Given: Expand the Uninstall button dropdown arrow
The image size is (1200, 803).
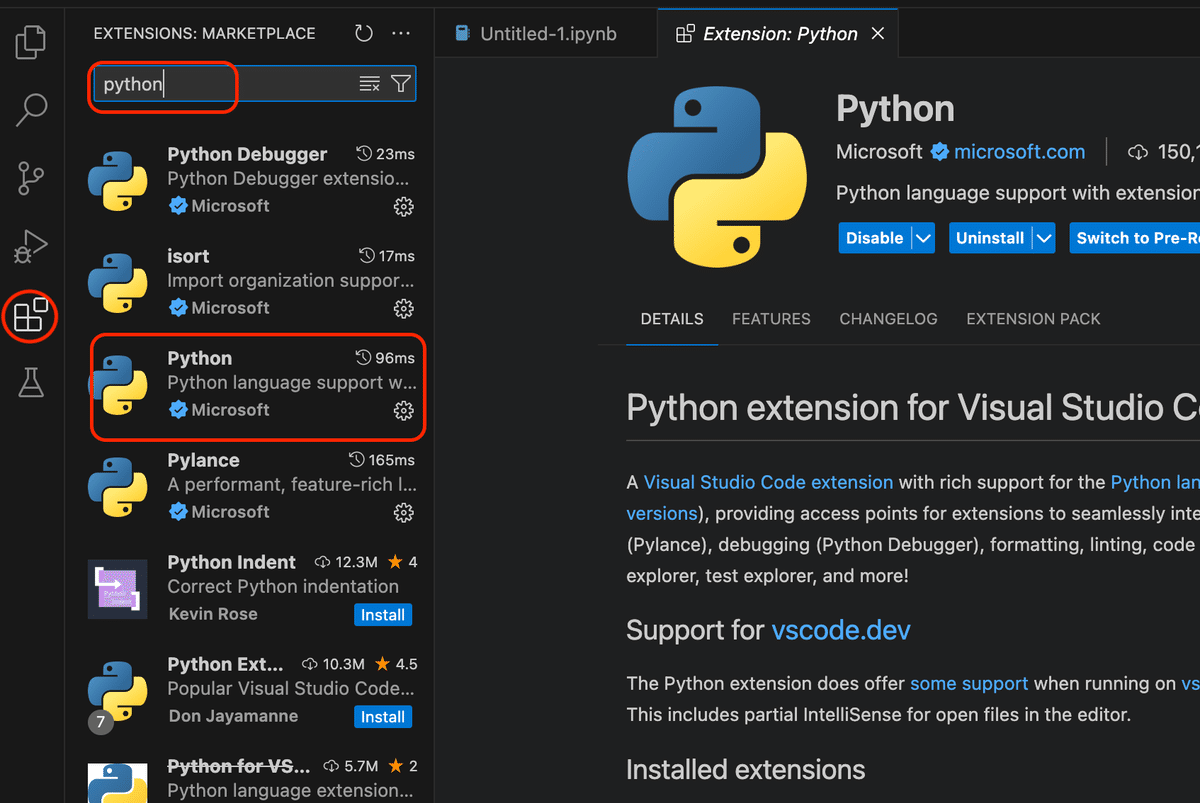Looking at the screenshot, I should [x=1043, y=238].
